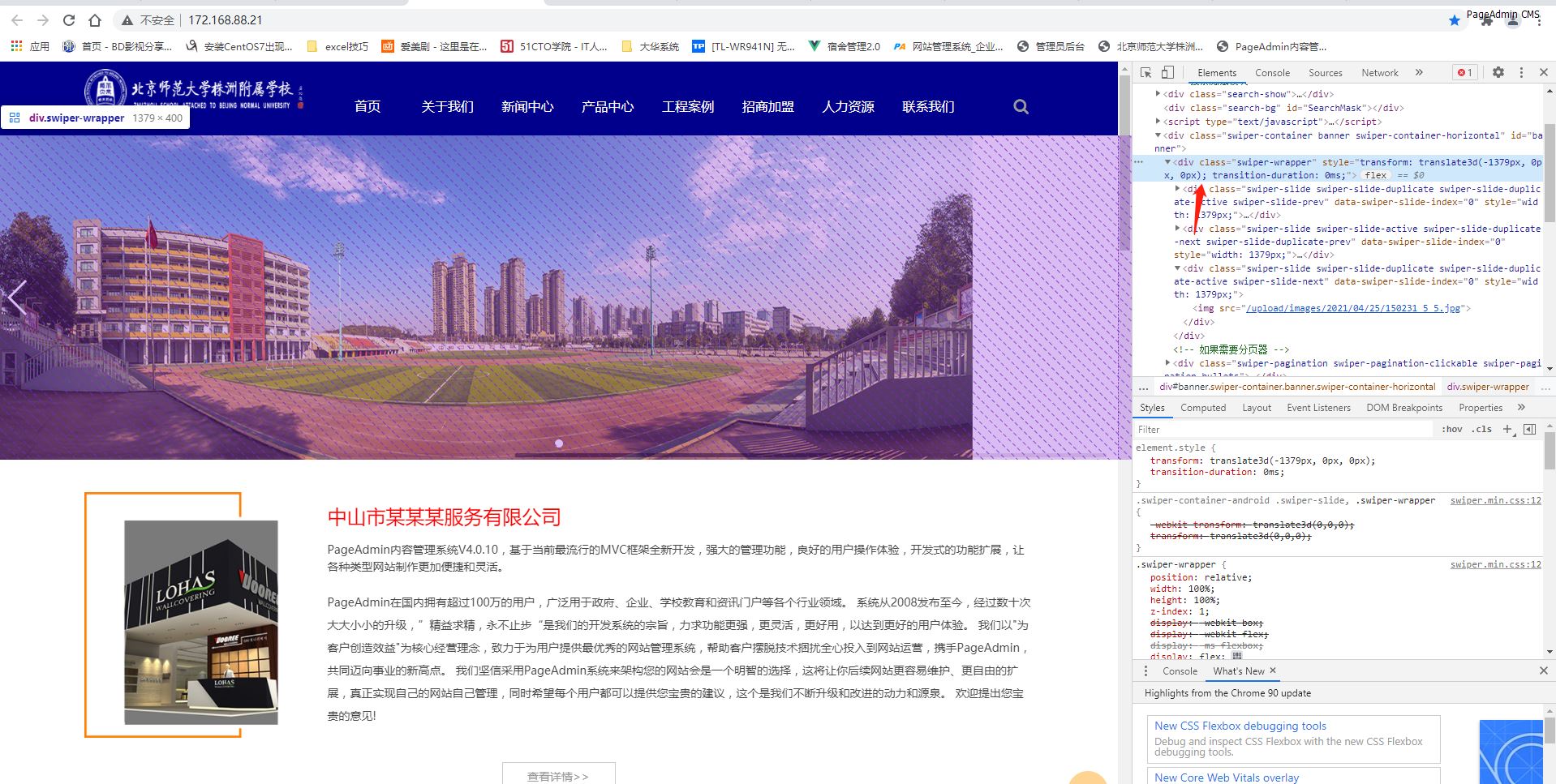Reload the browser page
This screenshot has height=784, width=1556.
pos(69,20)
